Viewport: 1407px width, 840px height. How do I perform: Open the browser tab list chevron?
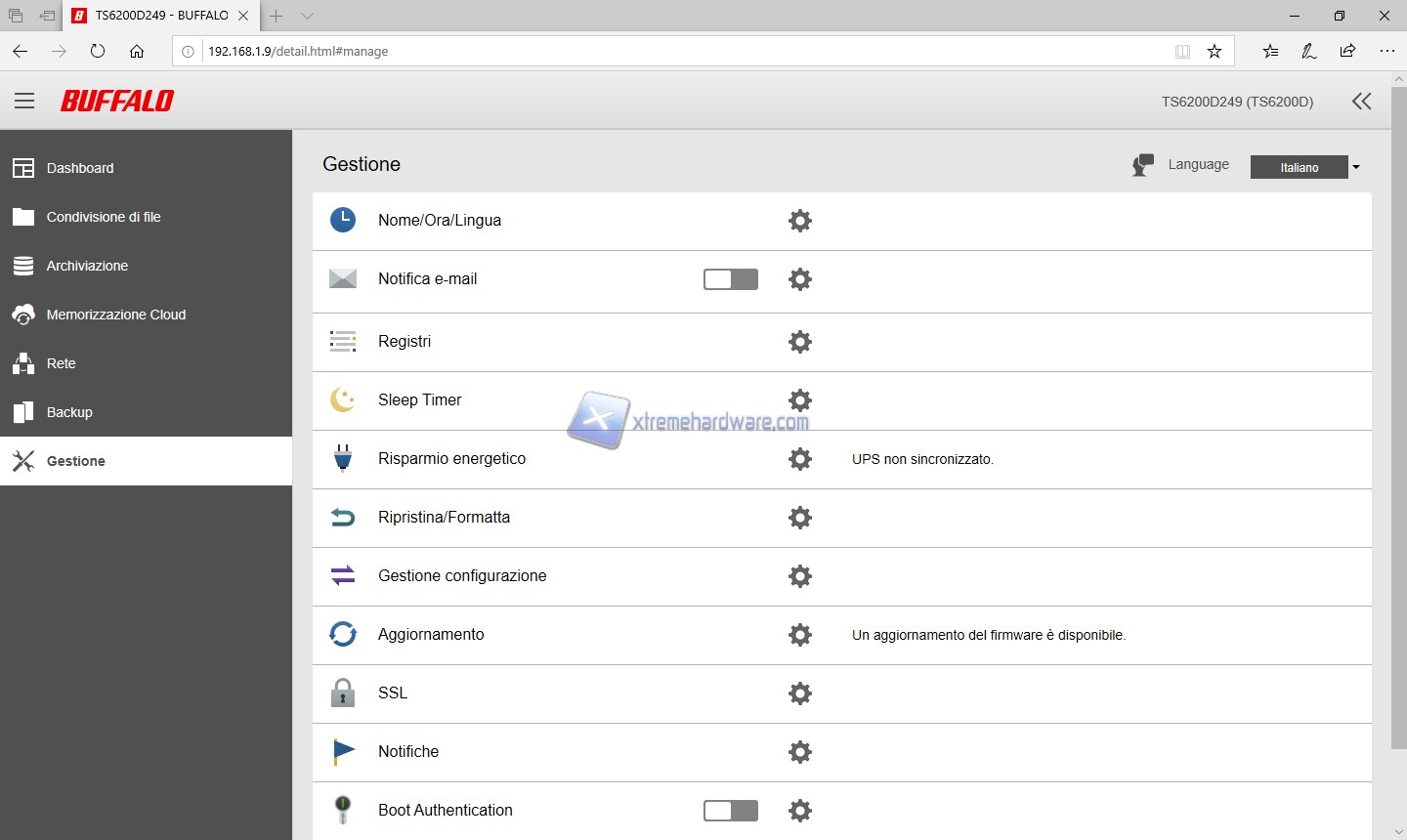tap(307, 16)
